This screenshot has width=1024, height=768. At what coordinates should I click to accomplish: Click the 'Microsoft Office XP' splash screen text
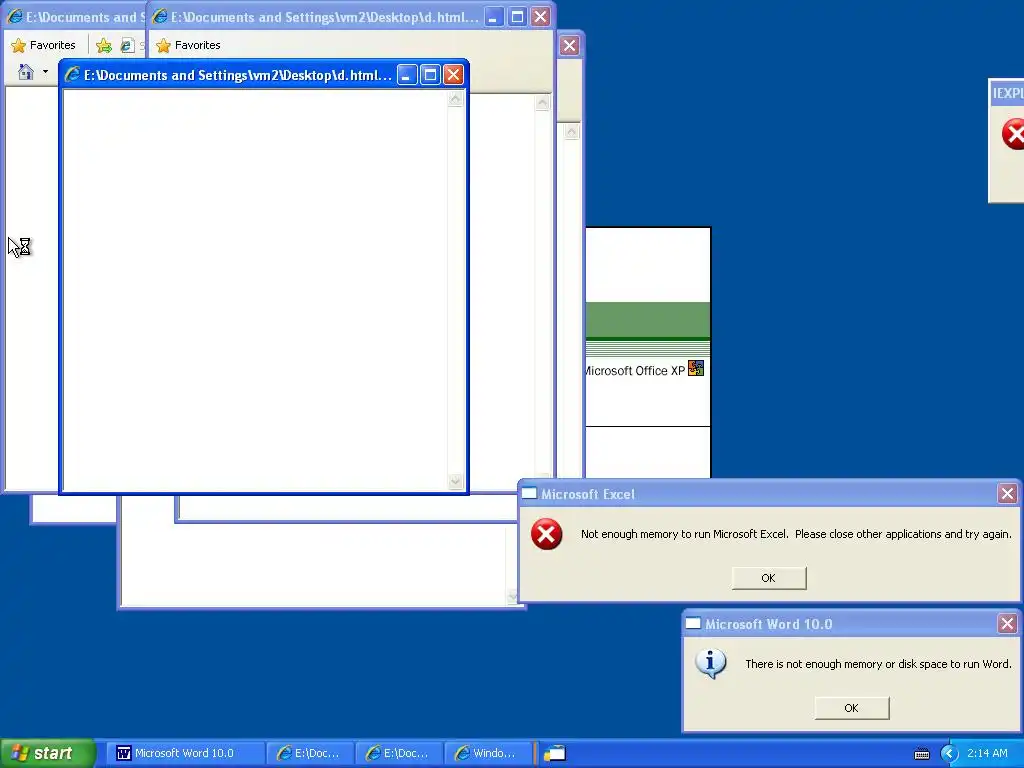pyautogui.click(x=635, y=371)
